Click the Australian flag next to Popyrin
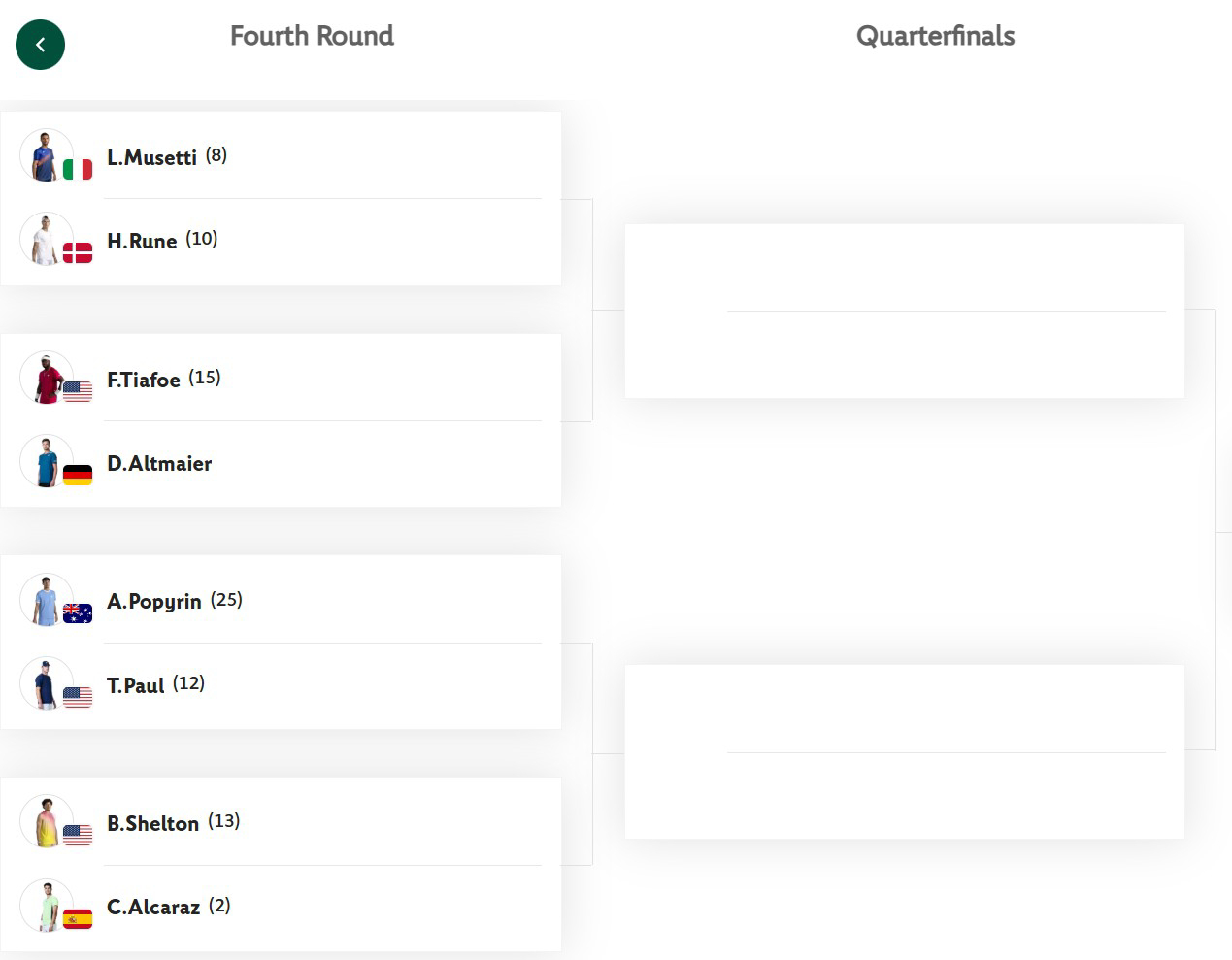This screenshot has height=960, width=1232. click(78, 613)
